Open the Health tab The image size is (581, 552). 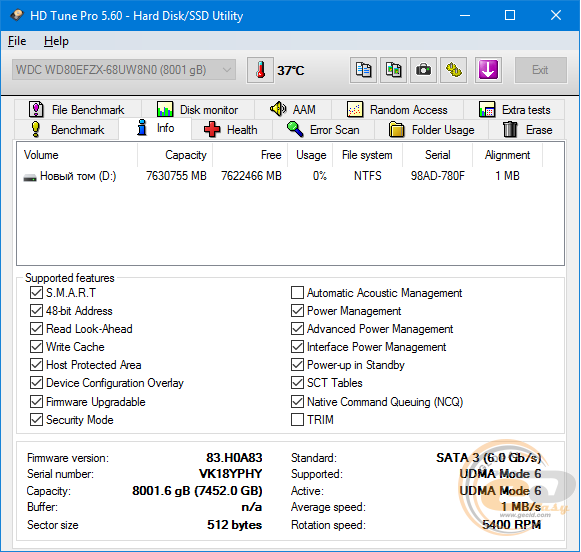coord(232,130)
